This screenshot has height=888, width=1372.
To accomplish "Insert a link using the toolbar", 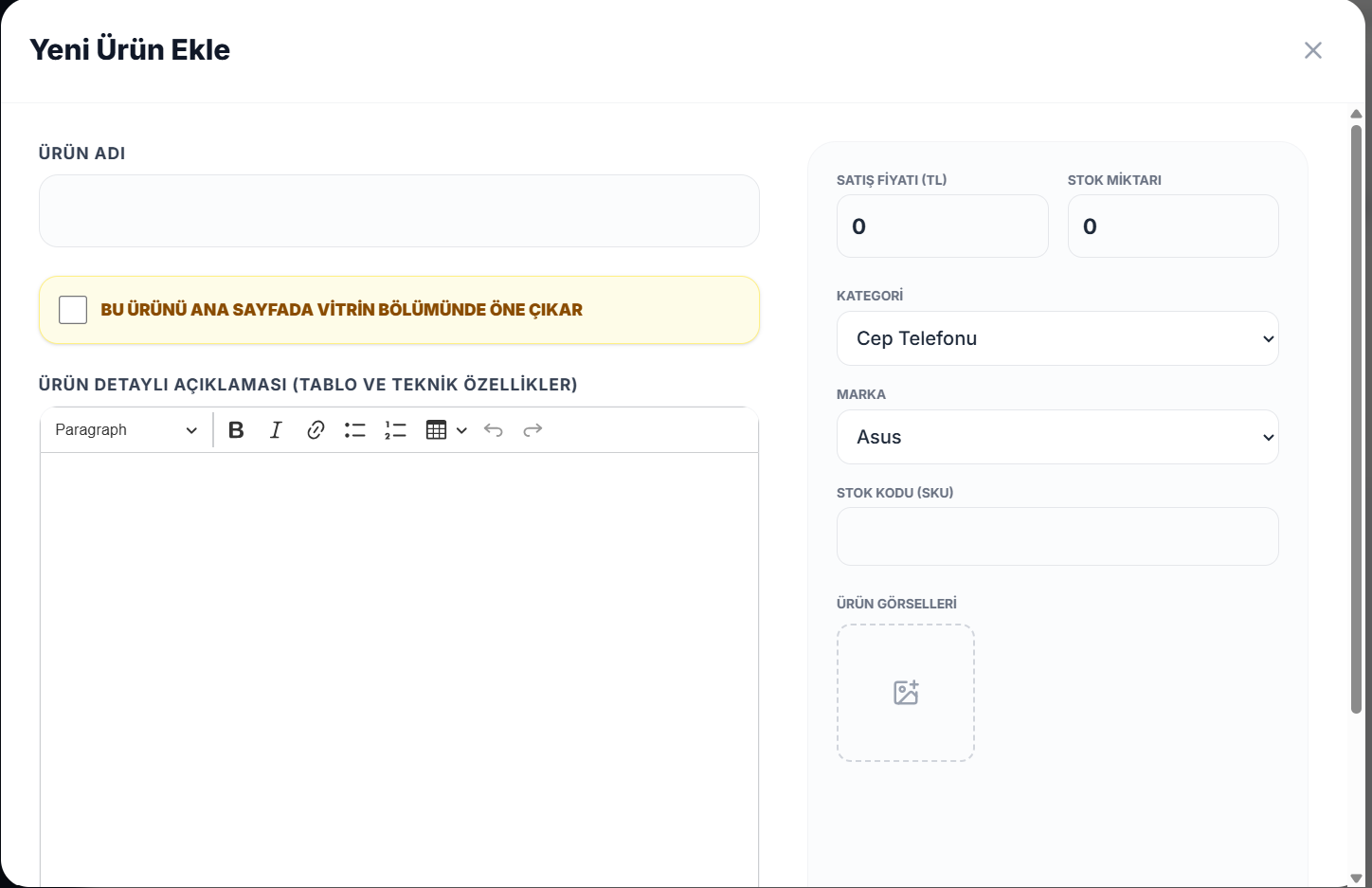I will point(316,430).
